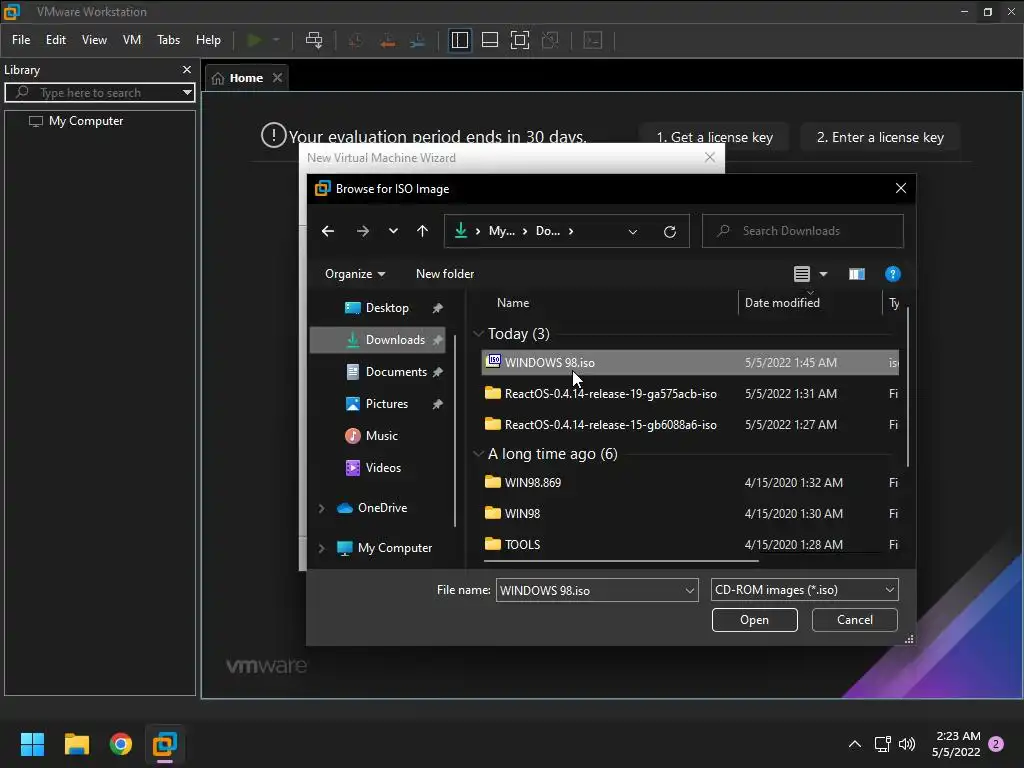The width and height of the screenshot is (1024, 768).
Task: Expand the address bar path history dropdown
Action: tap(633, 232)
